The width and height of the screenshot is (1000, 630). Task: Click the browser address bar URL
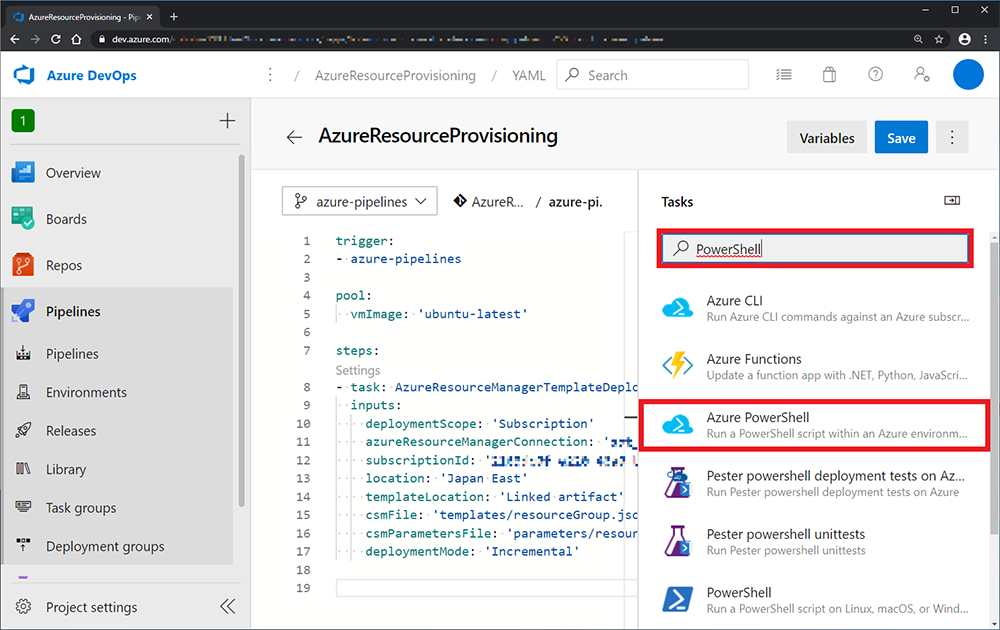[387, 40]
